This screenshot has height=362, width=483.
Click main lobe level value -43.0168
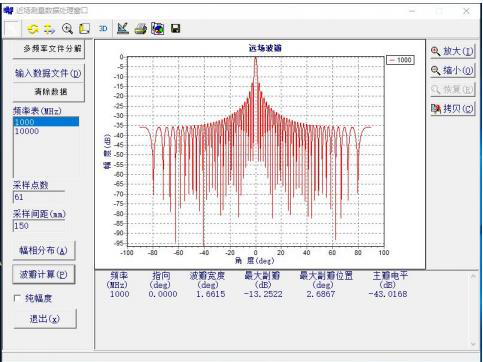[388, 294]
